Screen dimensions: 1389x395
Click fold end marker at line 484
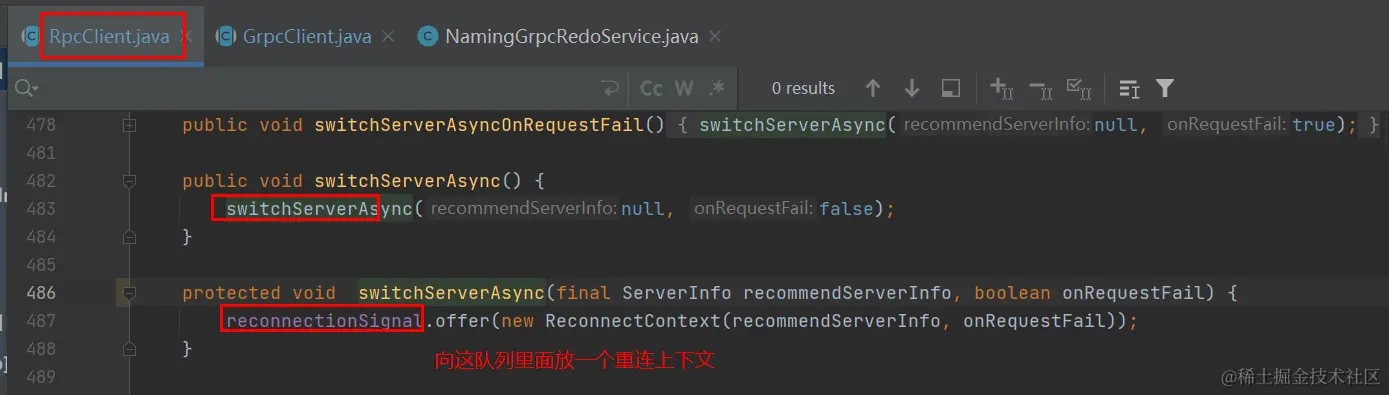click(129, 237)
